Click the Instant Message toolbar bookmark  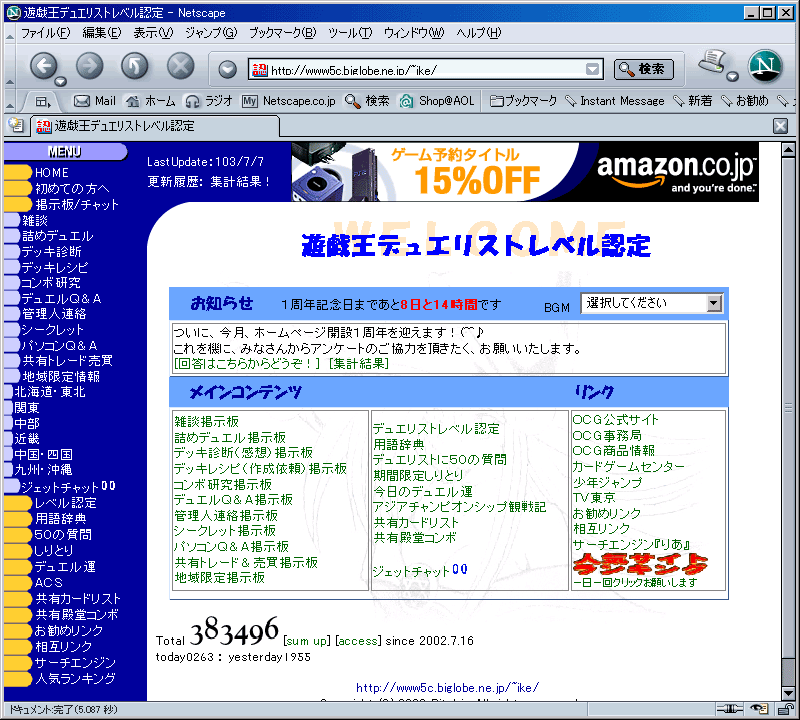coord(615,101)
